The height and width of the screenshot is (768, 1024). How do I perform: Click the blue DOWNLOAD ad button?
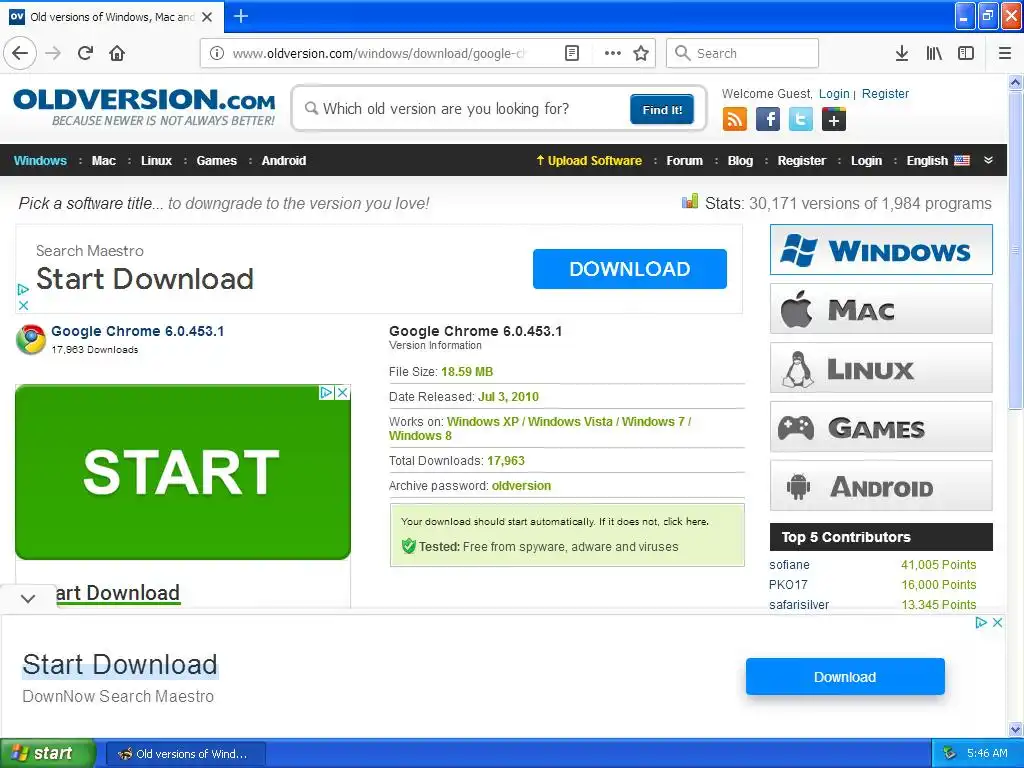click(630, 268)
